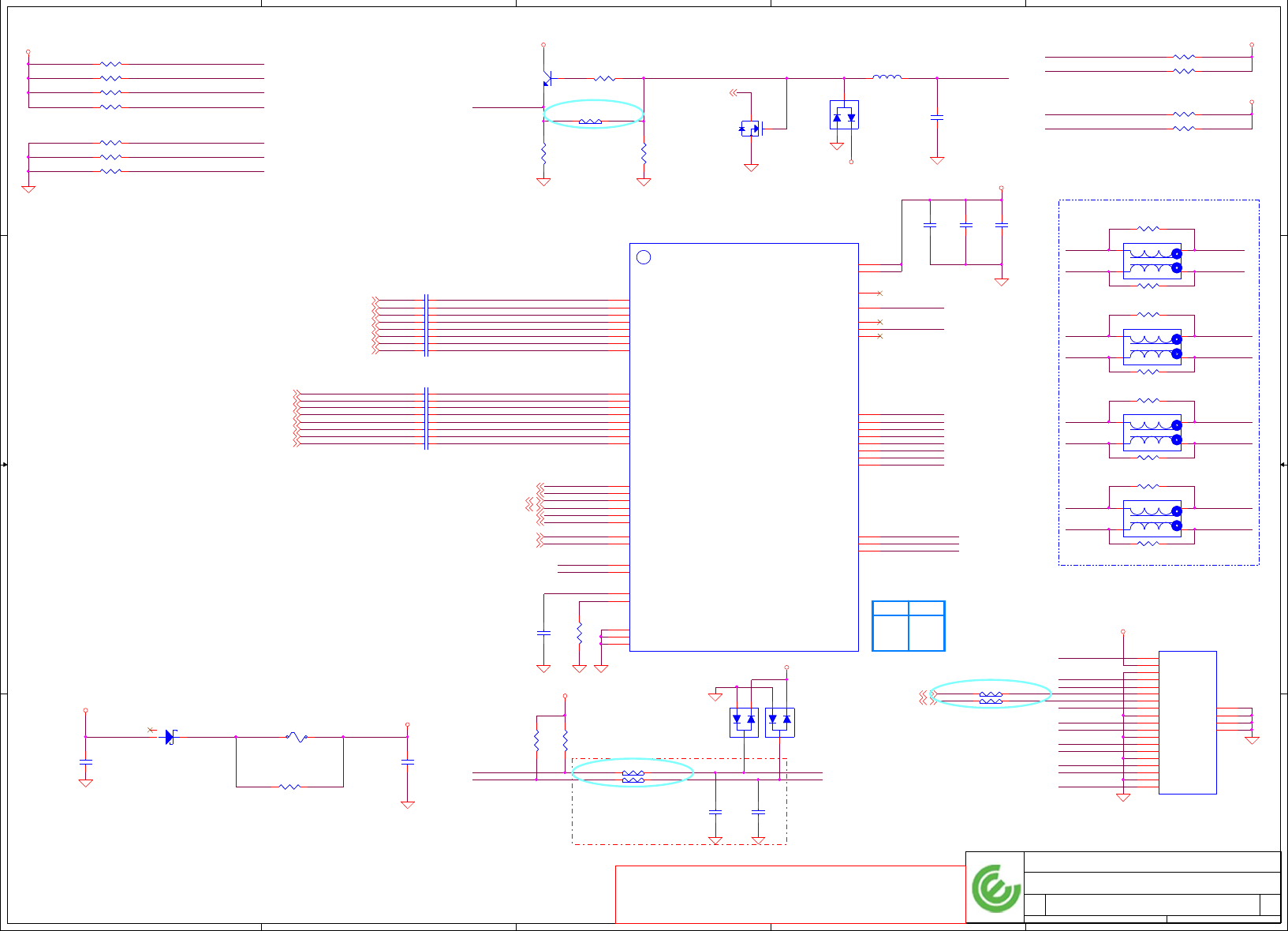Select the common-mode filter inside the red dashed box
1288x931 pixels.
[x=633, y=776]
